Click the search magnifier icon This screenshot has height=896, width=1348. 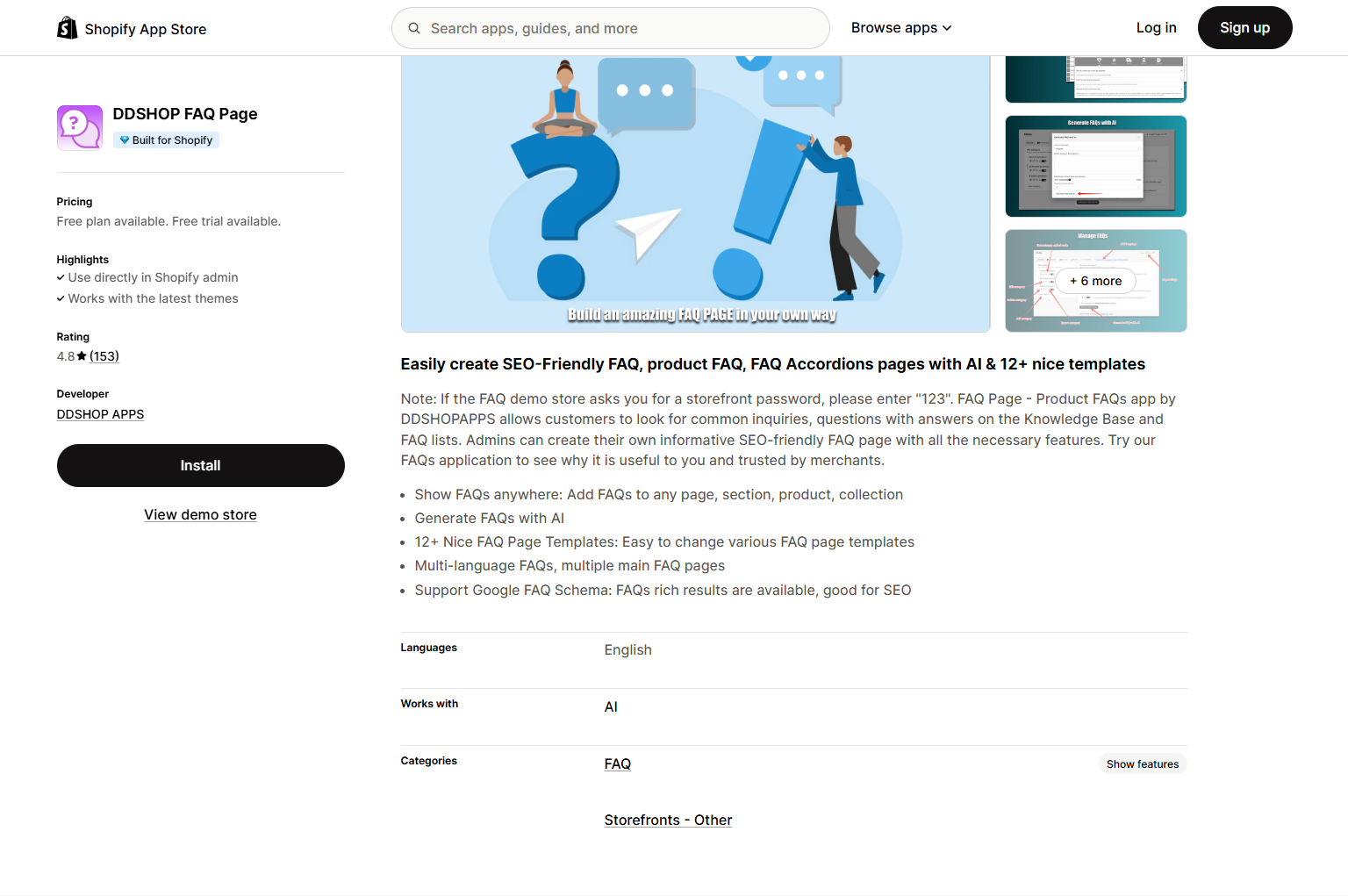(x=414, y=28)
